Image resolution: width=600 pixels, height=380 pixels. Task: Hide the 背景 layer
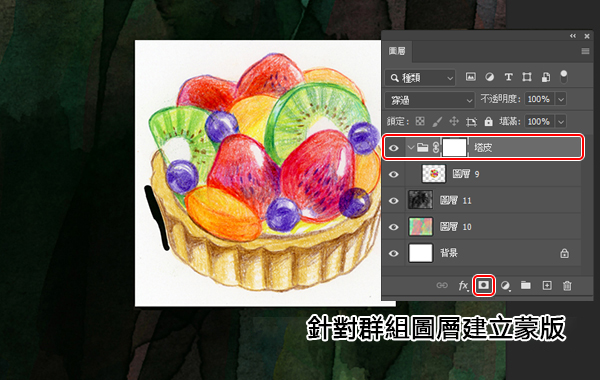[x=393, y=254]
